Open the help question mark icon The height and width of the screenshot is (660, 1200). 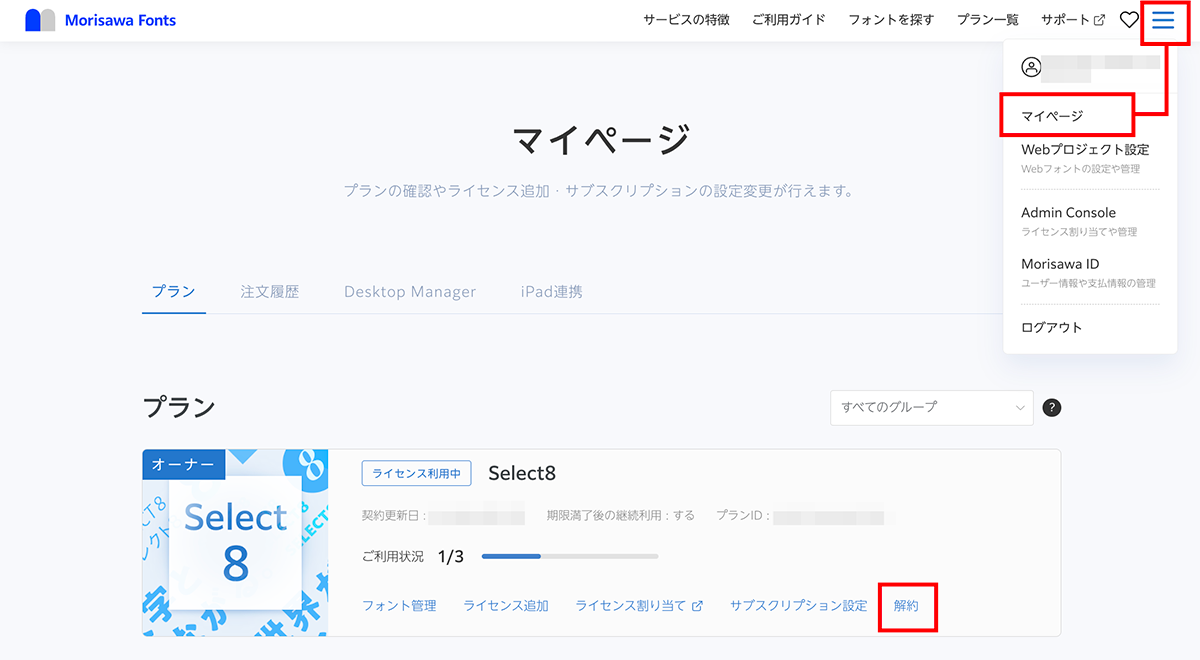[x=1051, y=407]
